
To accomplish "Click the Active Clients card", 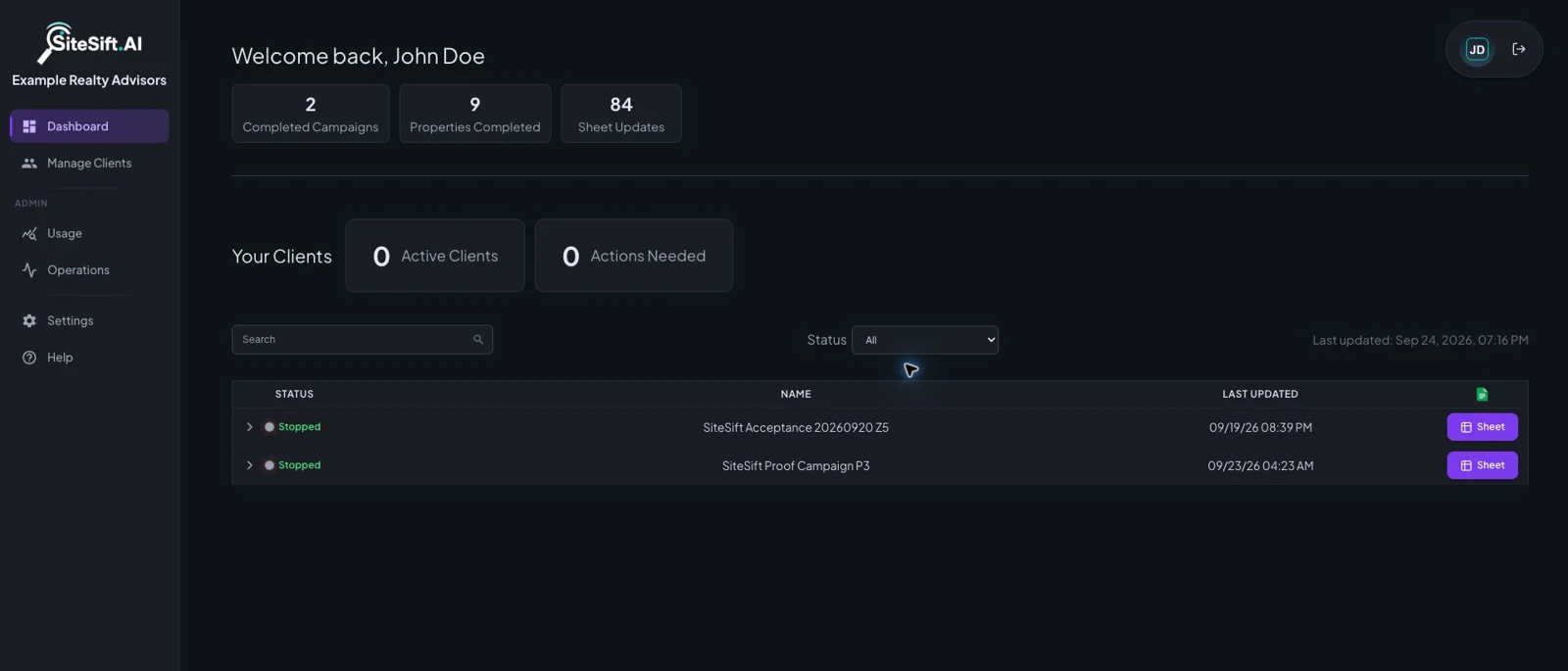I will click(435, 256).
